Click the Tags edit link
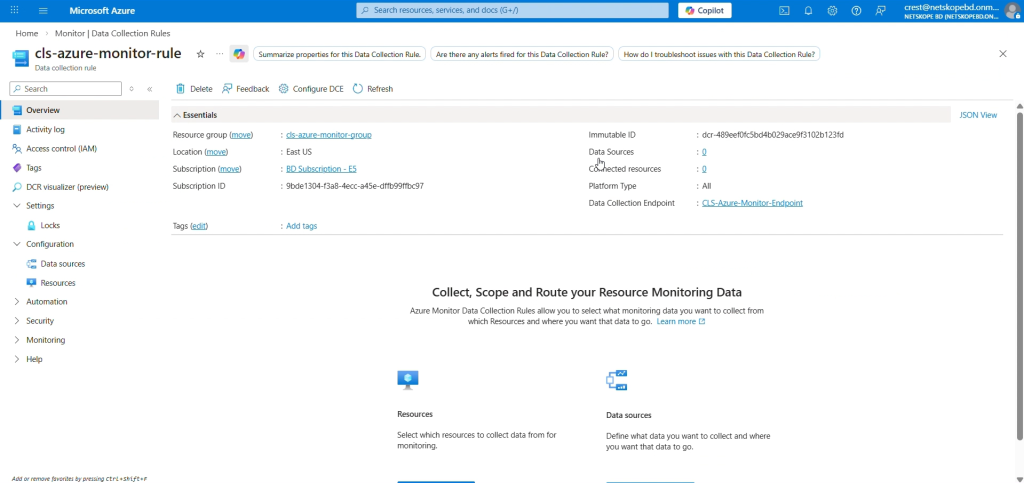 point(199,226)
